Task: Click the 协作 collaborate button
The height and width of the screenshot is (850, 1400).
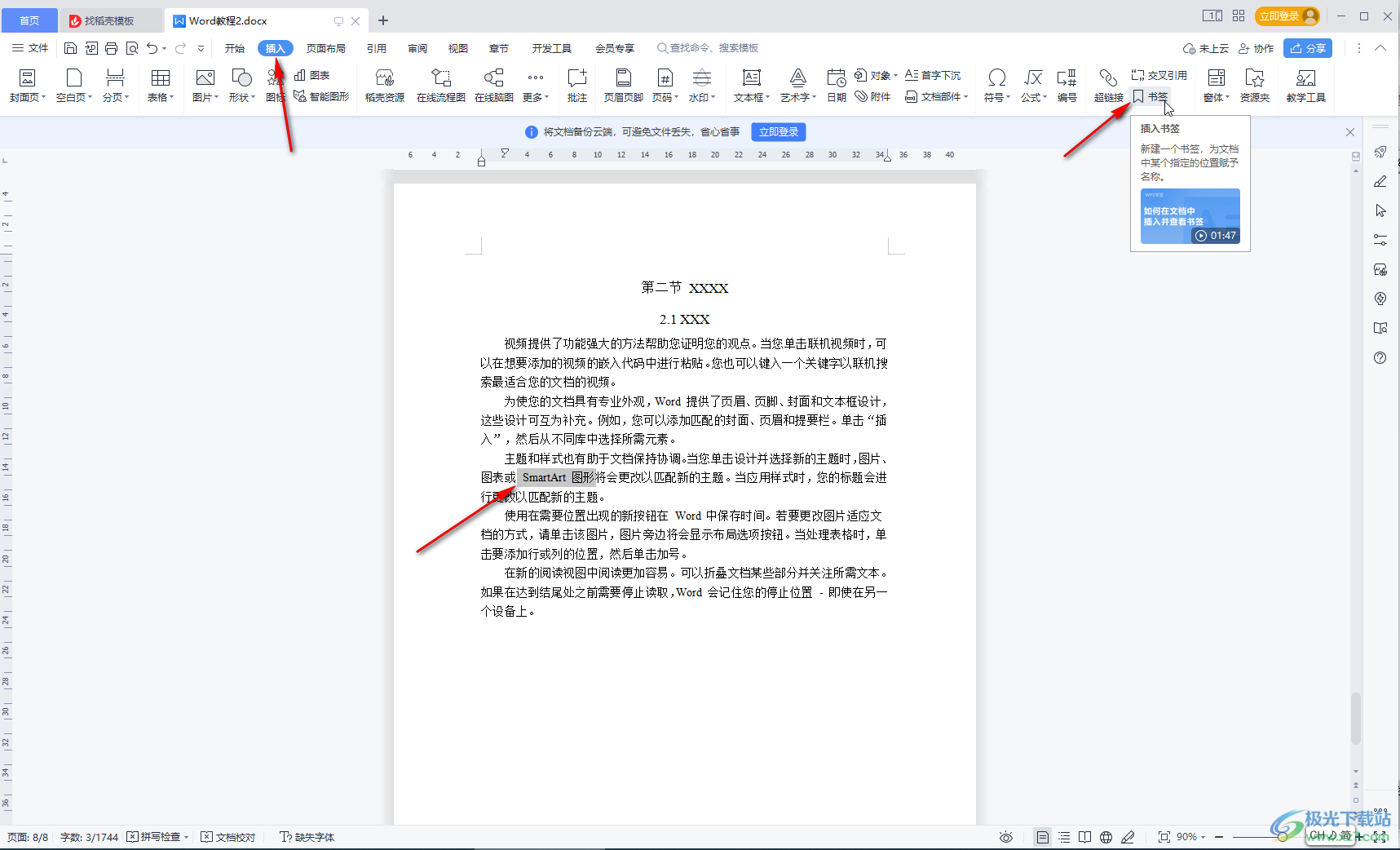Action: 1256,48
